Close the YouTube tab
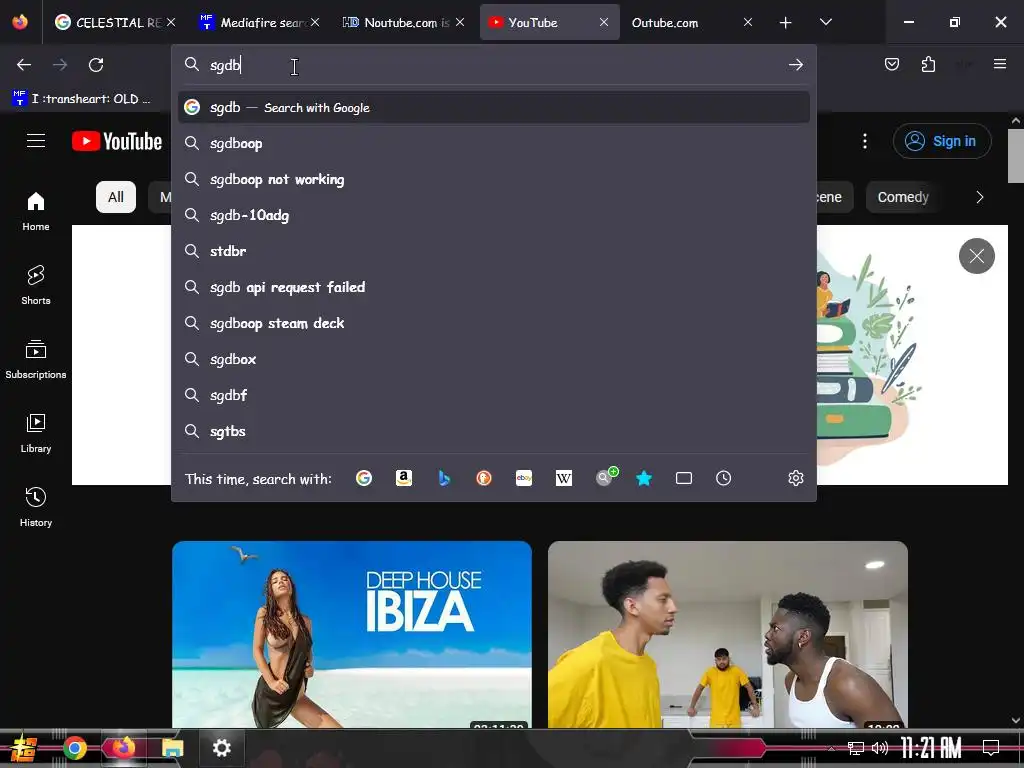The height and width of the screenshot is (768, 1024). (x=603, y=22)
